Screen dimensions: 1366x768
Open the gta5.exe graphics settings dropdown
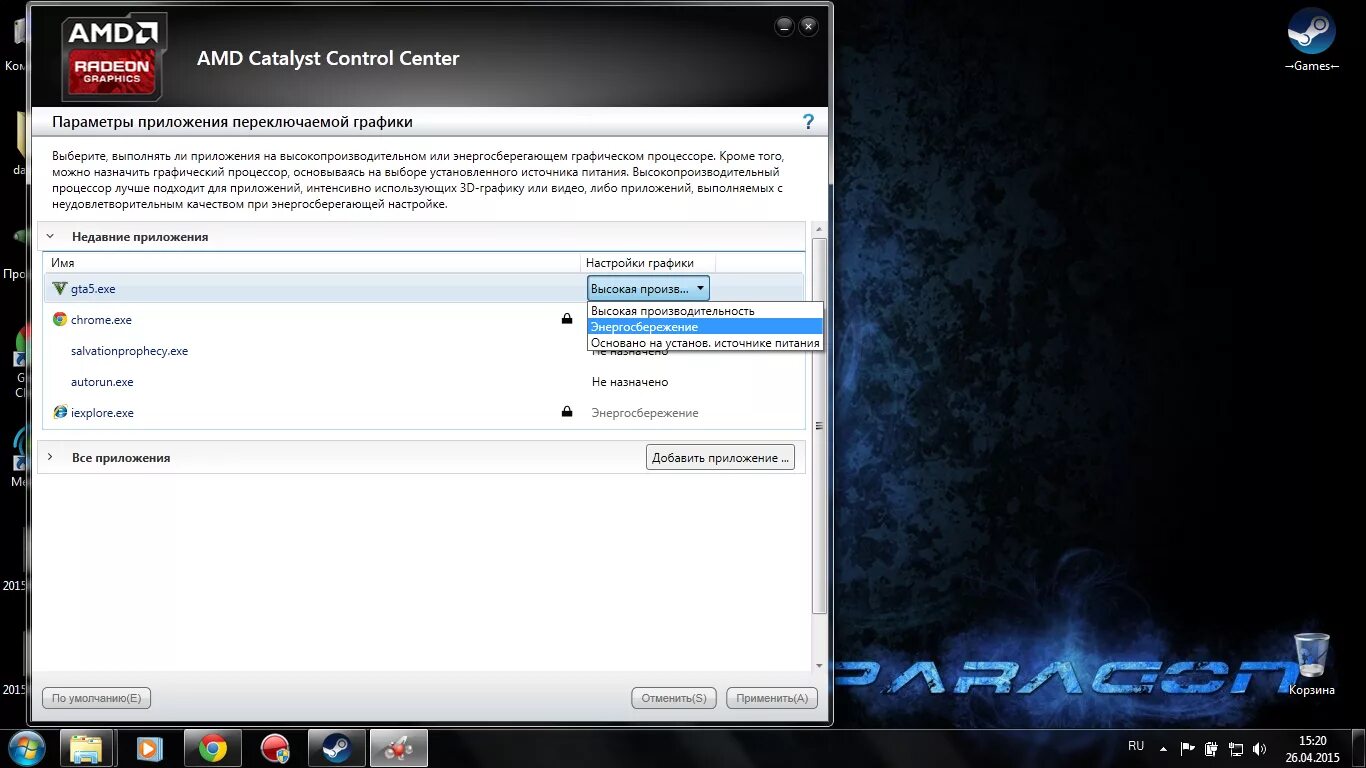pyautogui.click(x=649, y=289)
